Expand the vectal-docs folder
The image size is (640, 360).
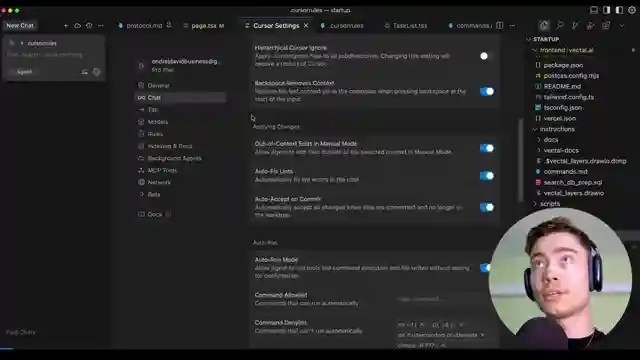pos(539,150)
